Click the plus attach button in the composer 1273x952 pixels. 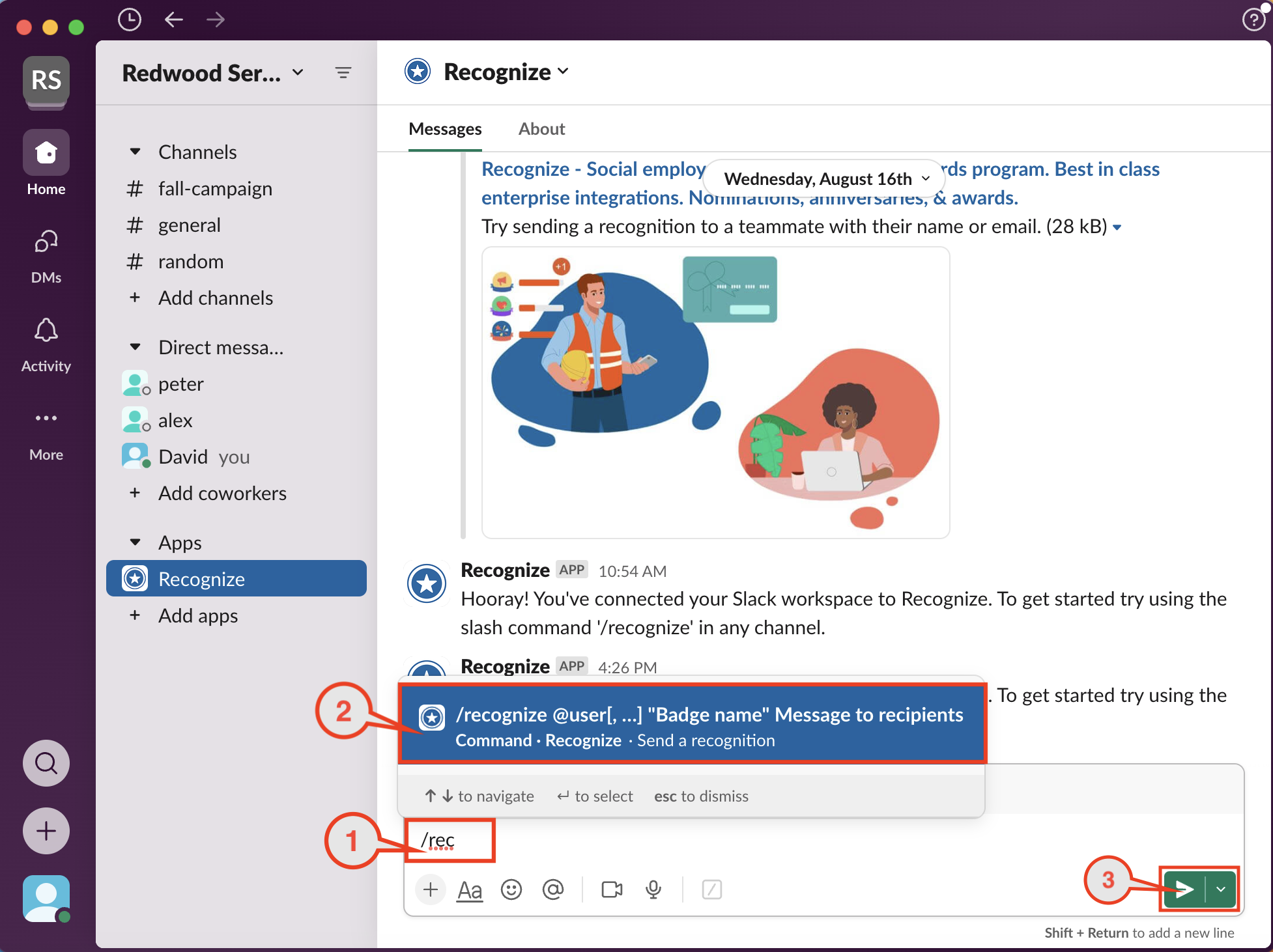coord(431,889)
